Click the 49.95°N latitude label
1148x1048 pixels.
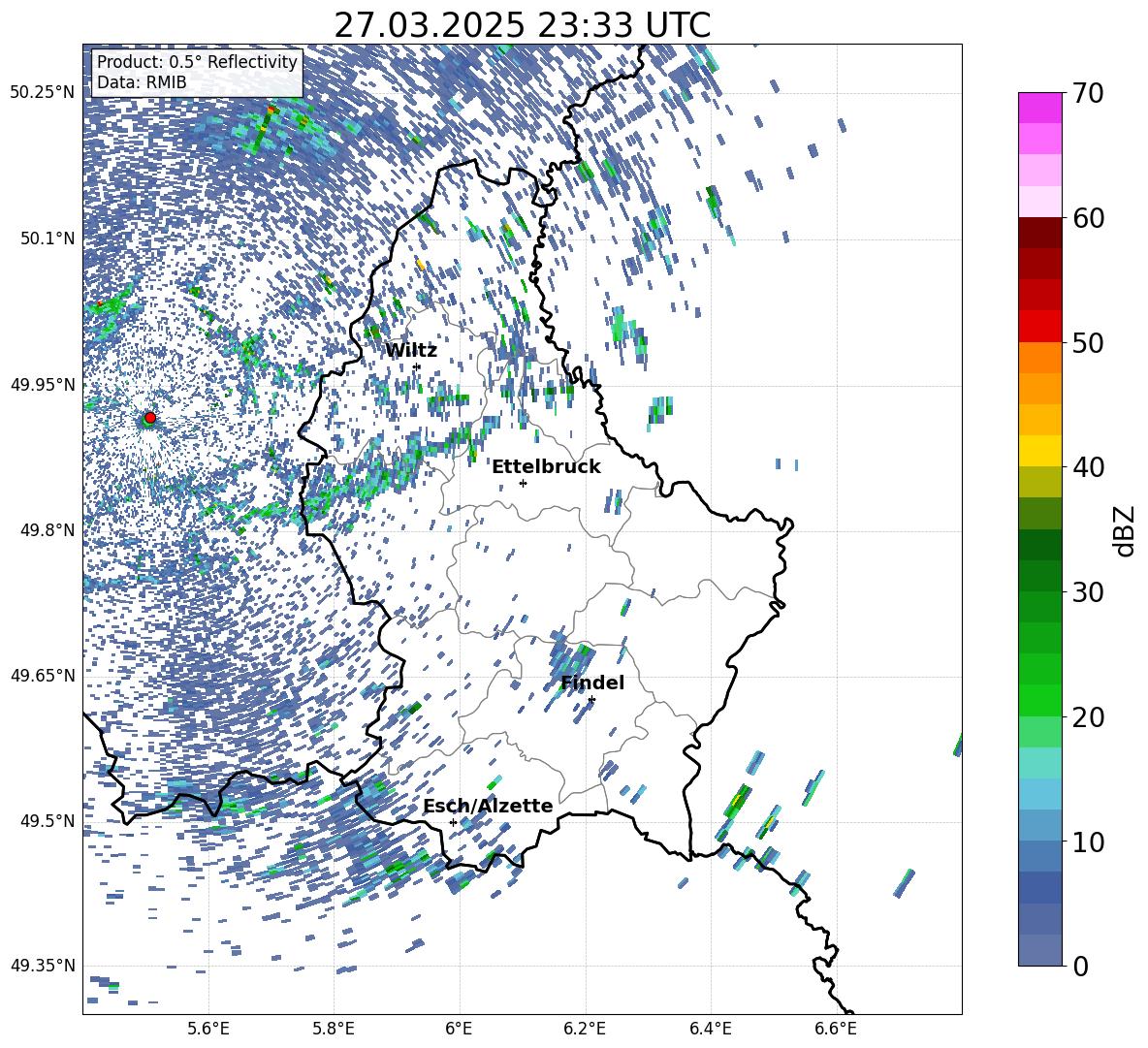[x=43, y=384]
